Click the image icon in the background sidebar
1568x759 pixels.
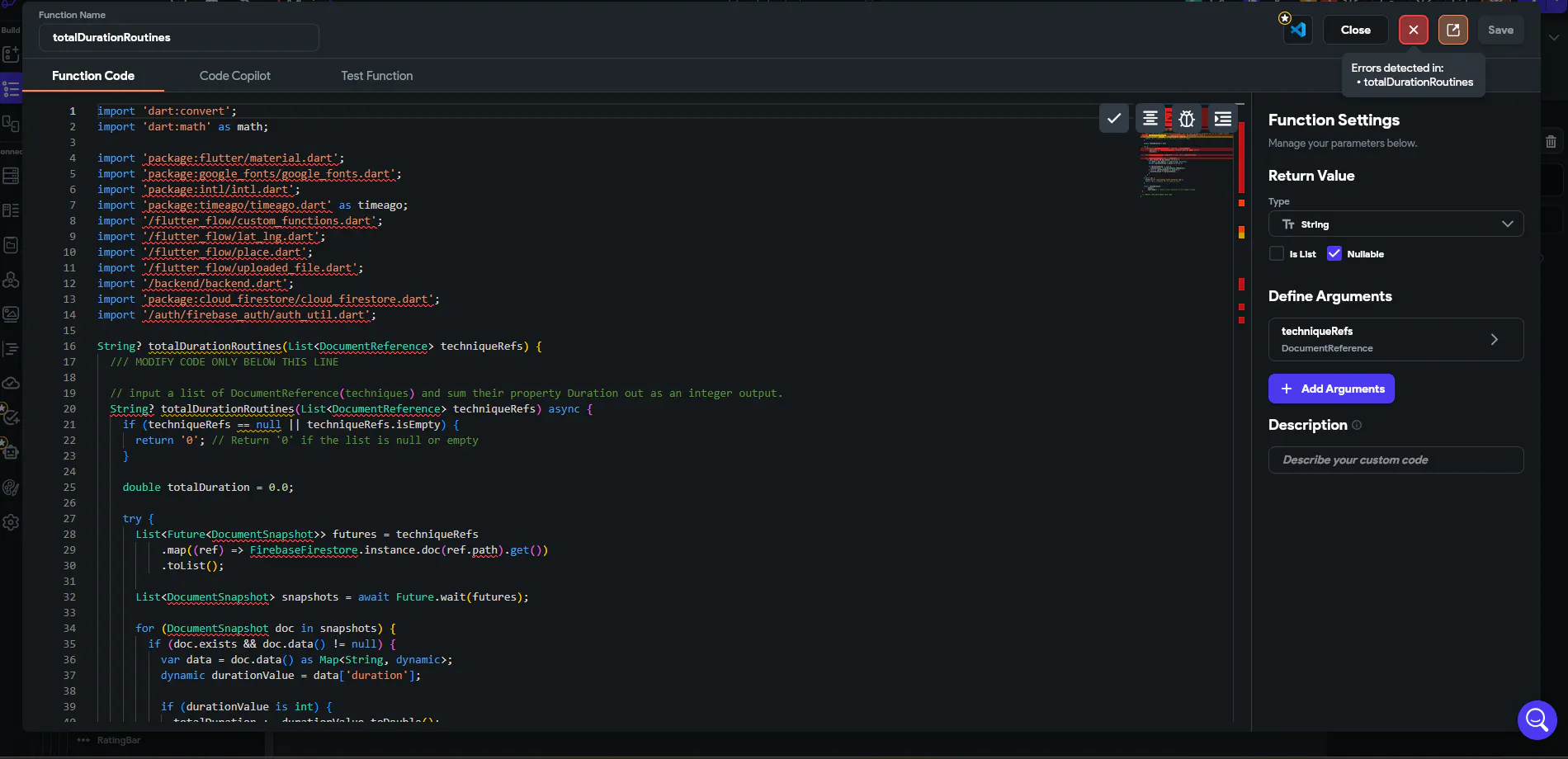pyautogui.click(x=11, y=313)
